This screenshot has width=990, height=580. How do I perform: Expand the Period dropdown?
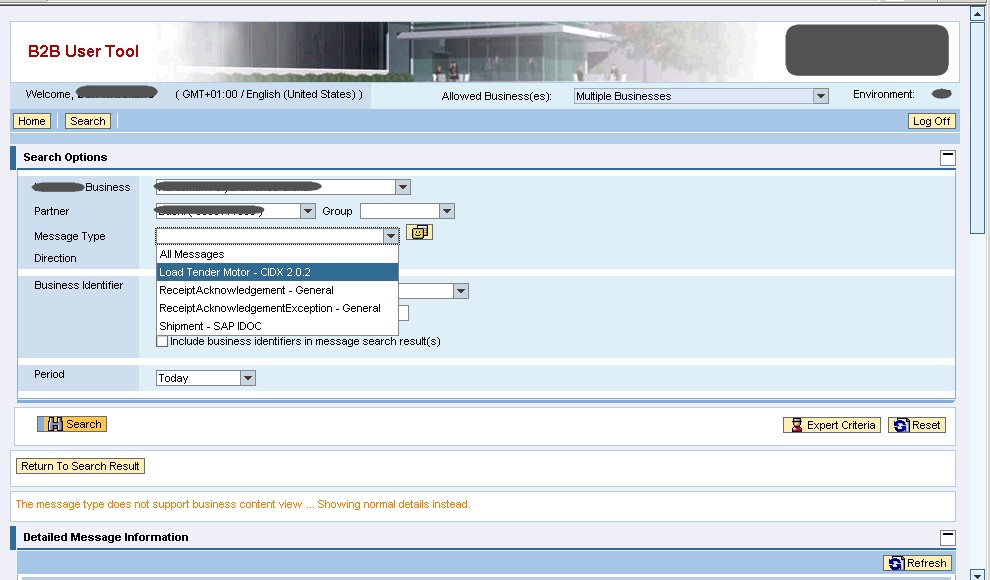[248, 378]
